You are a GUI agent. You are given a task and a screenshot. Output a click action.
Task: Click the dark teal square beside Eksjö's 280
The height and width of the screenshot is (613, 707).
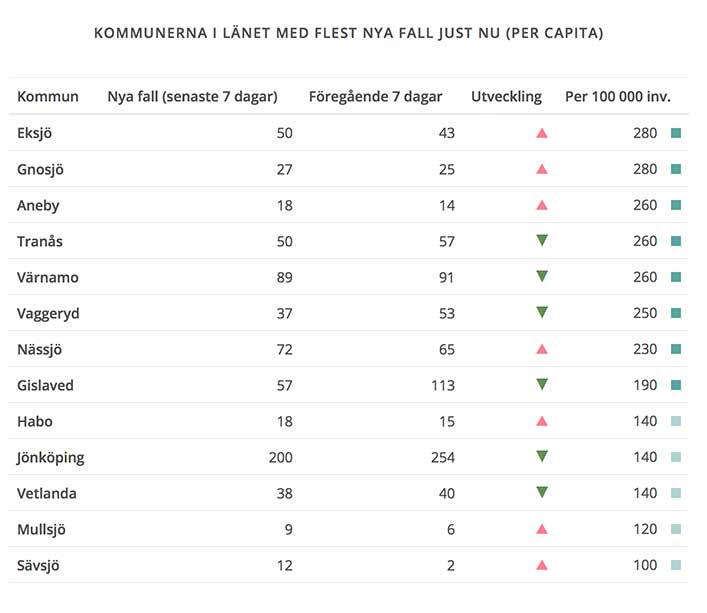tap(676, 133)
